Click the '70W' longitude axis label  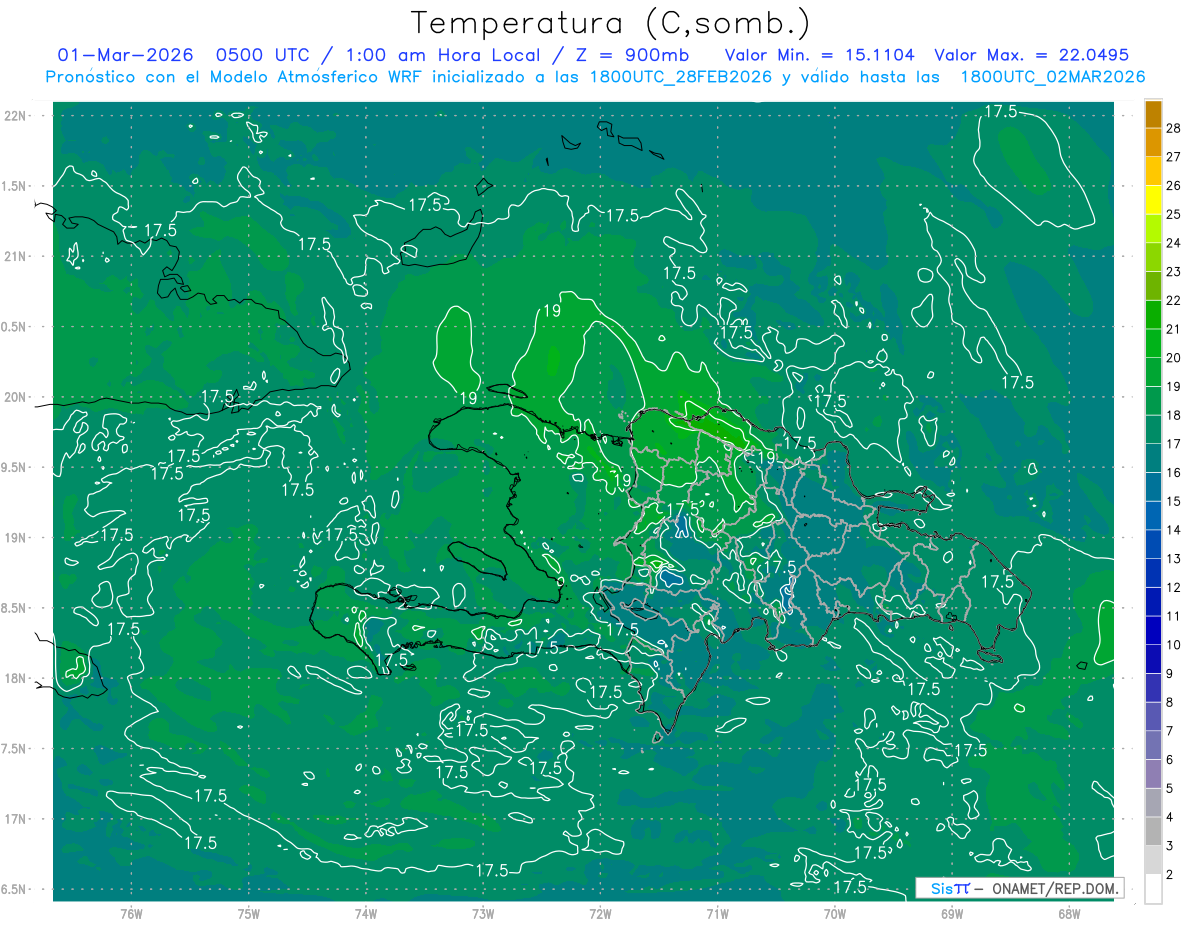835,914
